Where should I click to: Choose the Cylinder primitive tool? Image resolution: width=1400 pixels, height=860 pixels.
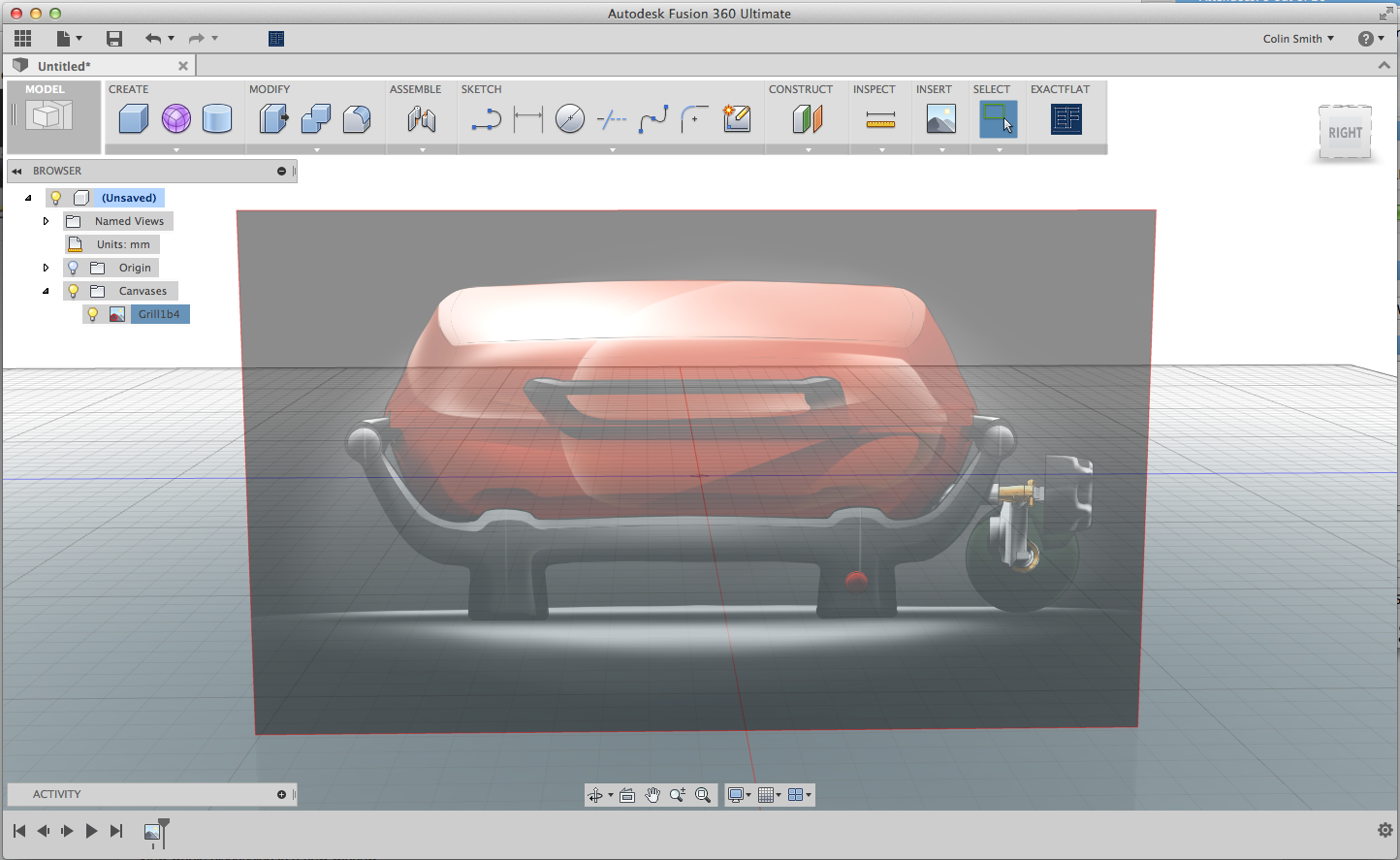click(x=217, y=119)
